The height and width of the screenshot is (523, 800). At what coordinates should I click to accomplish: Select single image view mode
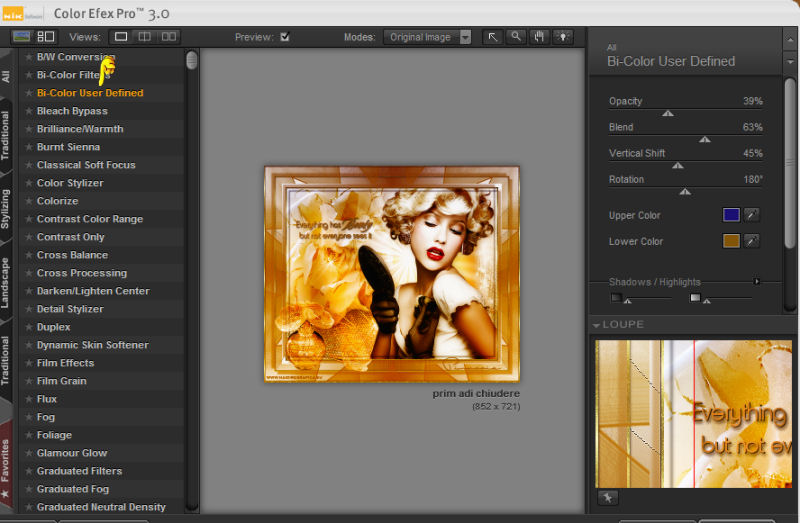pyautogui.click(x=121, y=37)
